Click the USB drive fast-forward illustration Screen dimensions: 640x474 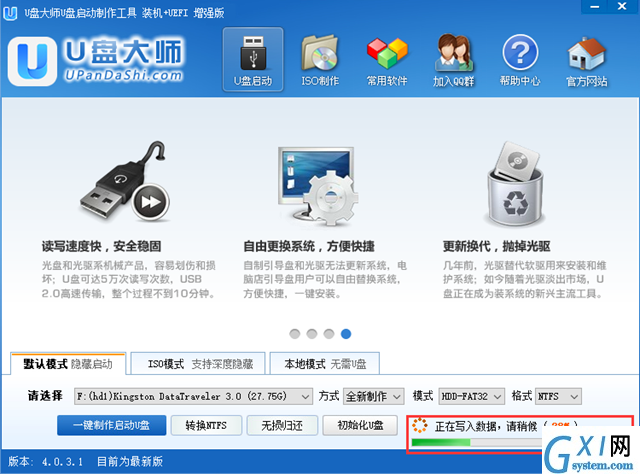[125, 182]
